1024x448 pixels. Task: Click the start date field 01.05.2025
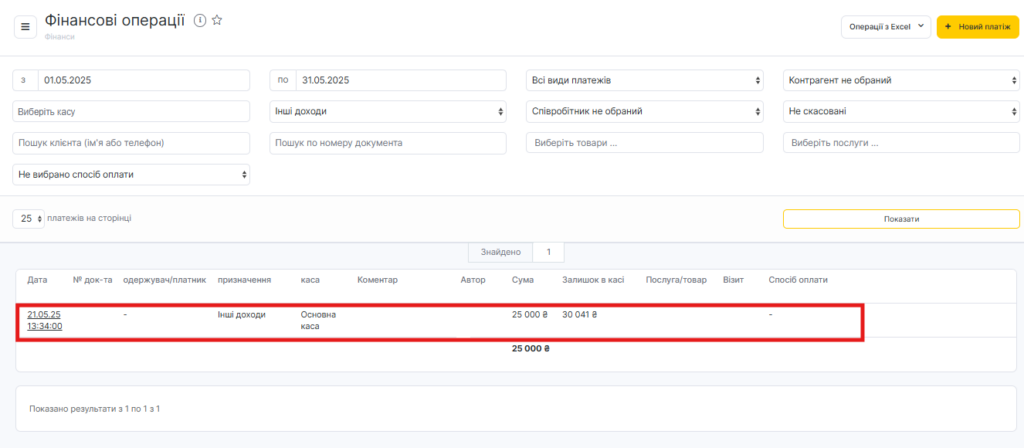pyautogui.click(x=143, y=80)
